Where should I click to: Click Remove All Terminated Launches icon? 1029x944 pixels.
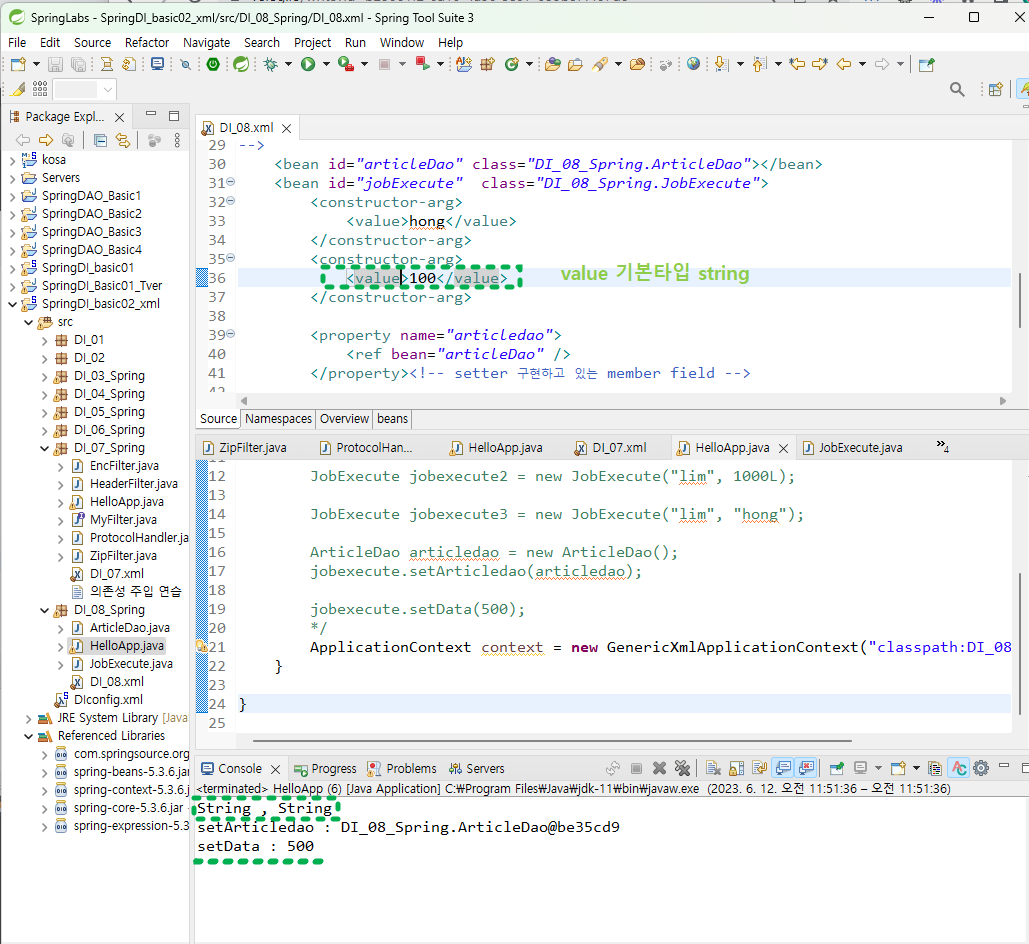pyautogui.click(x=682, y=768)
